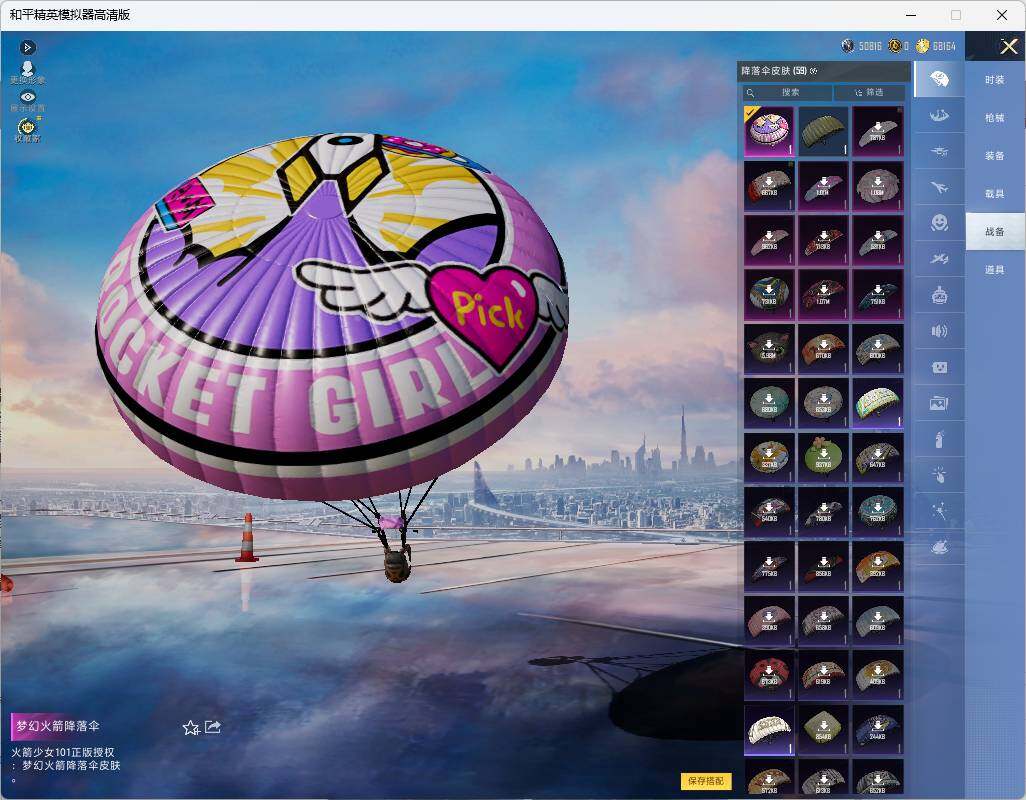This screenshot has width=1026, height=800.
Task: Download the 787KB parachute skin
Action: coord(877,131)
